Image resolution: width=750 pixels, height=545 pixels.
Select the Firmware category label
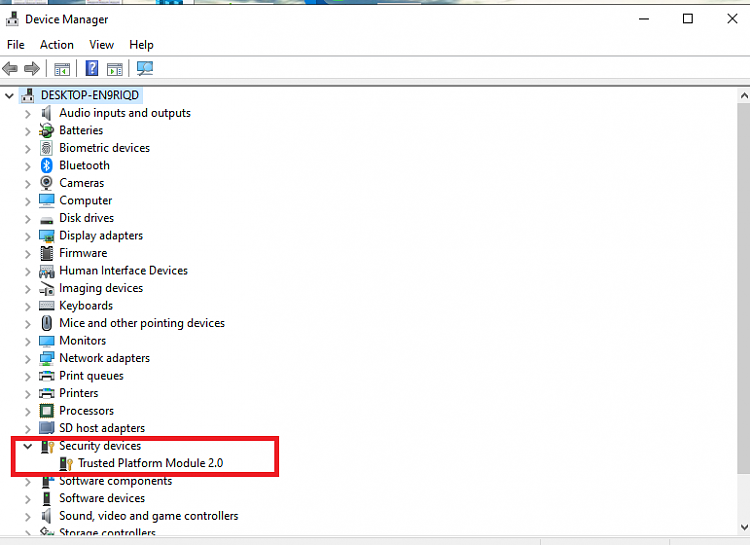click(83, 253)
